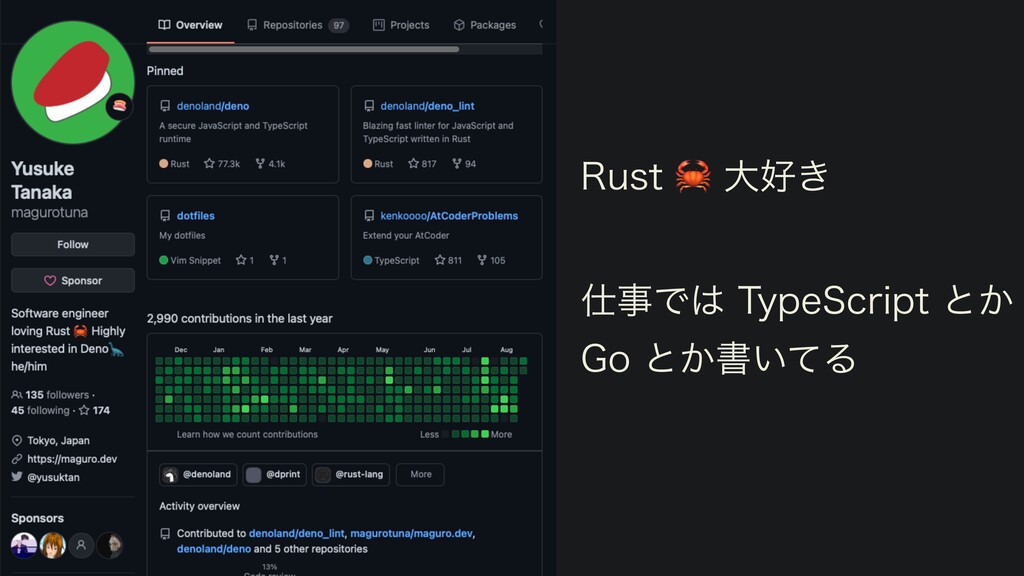This screenshot has width=1024, height=576.
Task: Open the third anonymous sponsor avatar
Action: 81,545
